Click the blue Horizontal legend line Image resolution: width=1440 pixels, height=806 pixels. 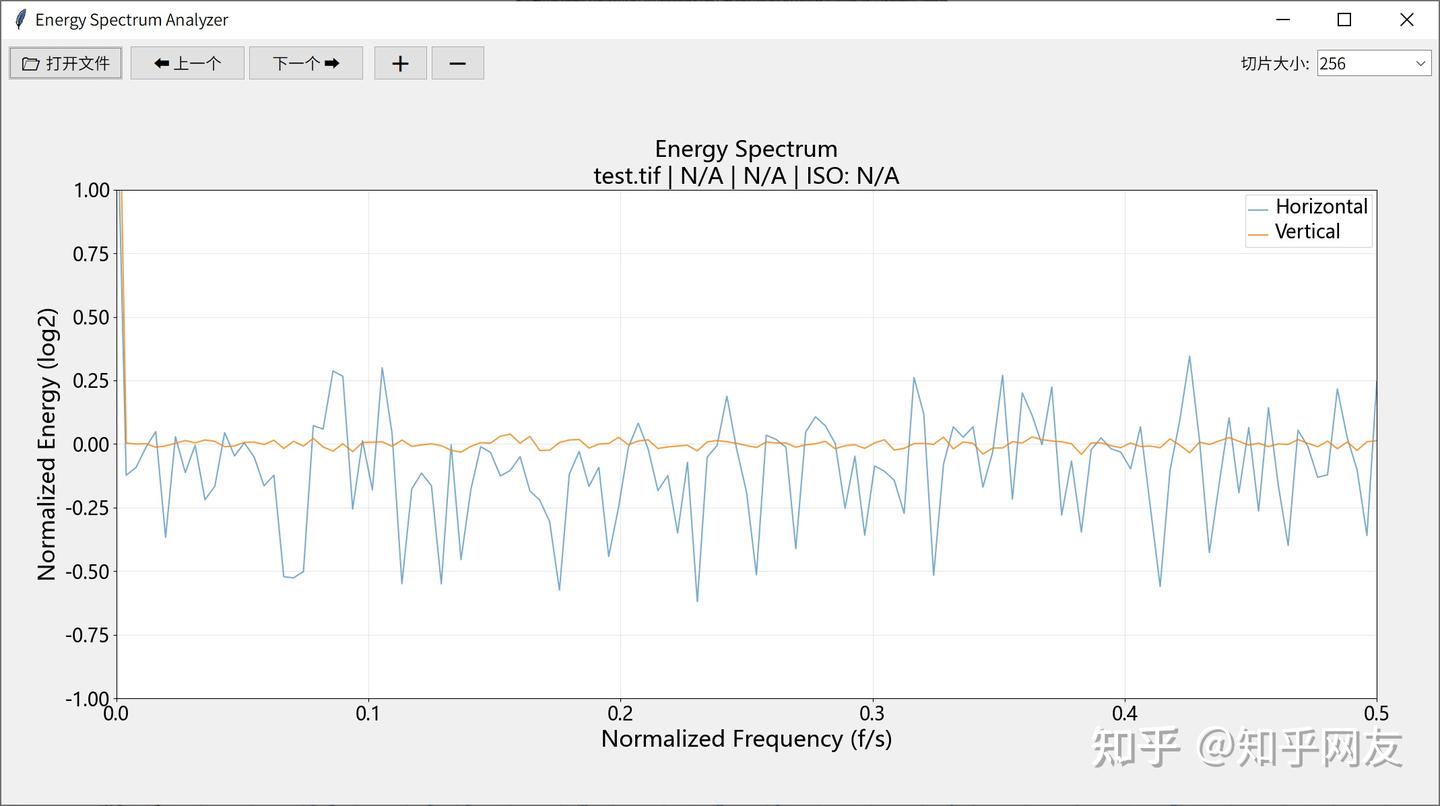point(1258,208)
